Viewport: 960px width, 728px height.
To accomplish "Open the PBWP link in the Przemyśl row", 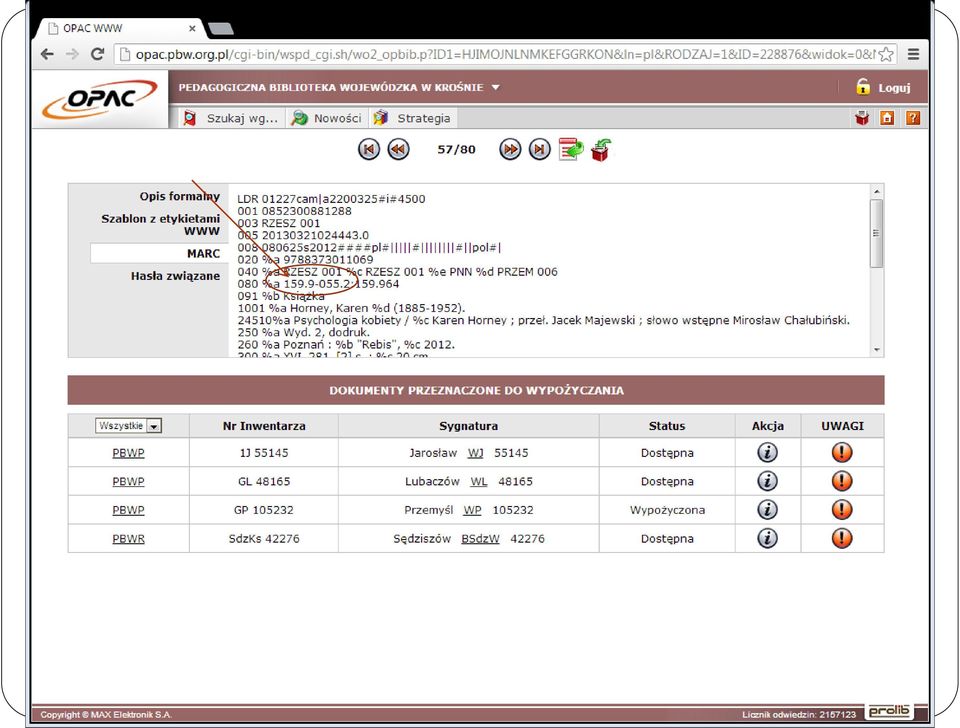I will point(128,510).
